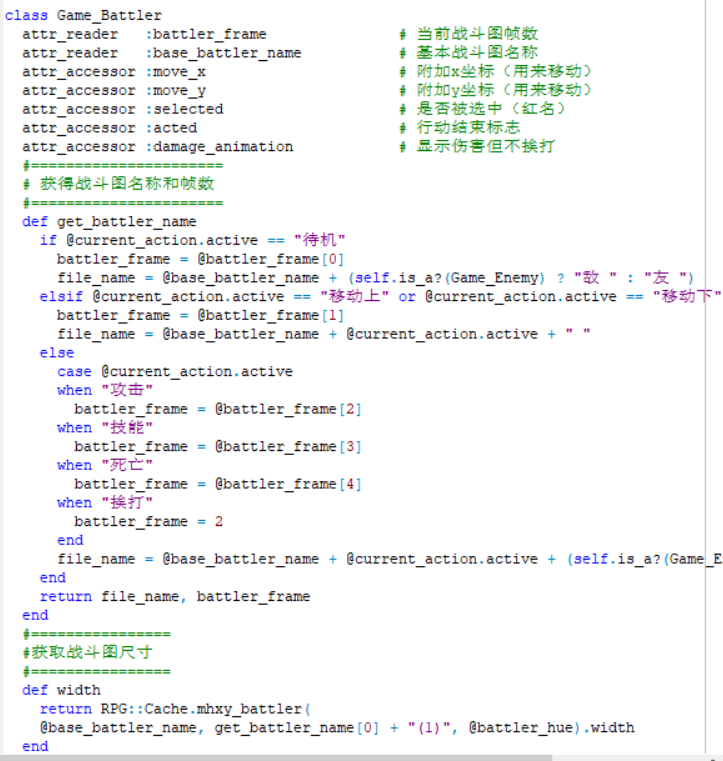Click the string "待机" in the if condition
Image resolution: width=723 pixels, height=761 pixels.
pos(319,240)
